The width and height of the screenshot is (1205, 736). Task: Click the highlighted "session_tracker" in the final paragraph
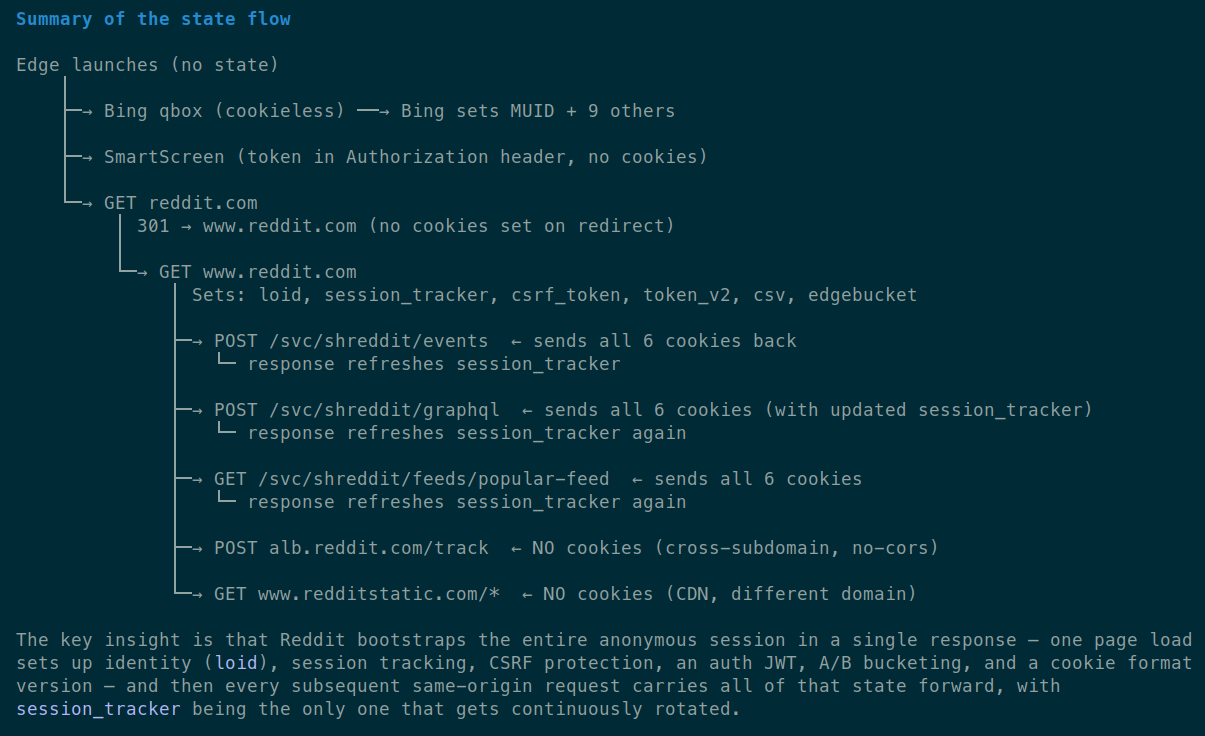click(98, 709)
